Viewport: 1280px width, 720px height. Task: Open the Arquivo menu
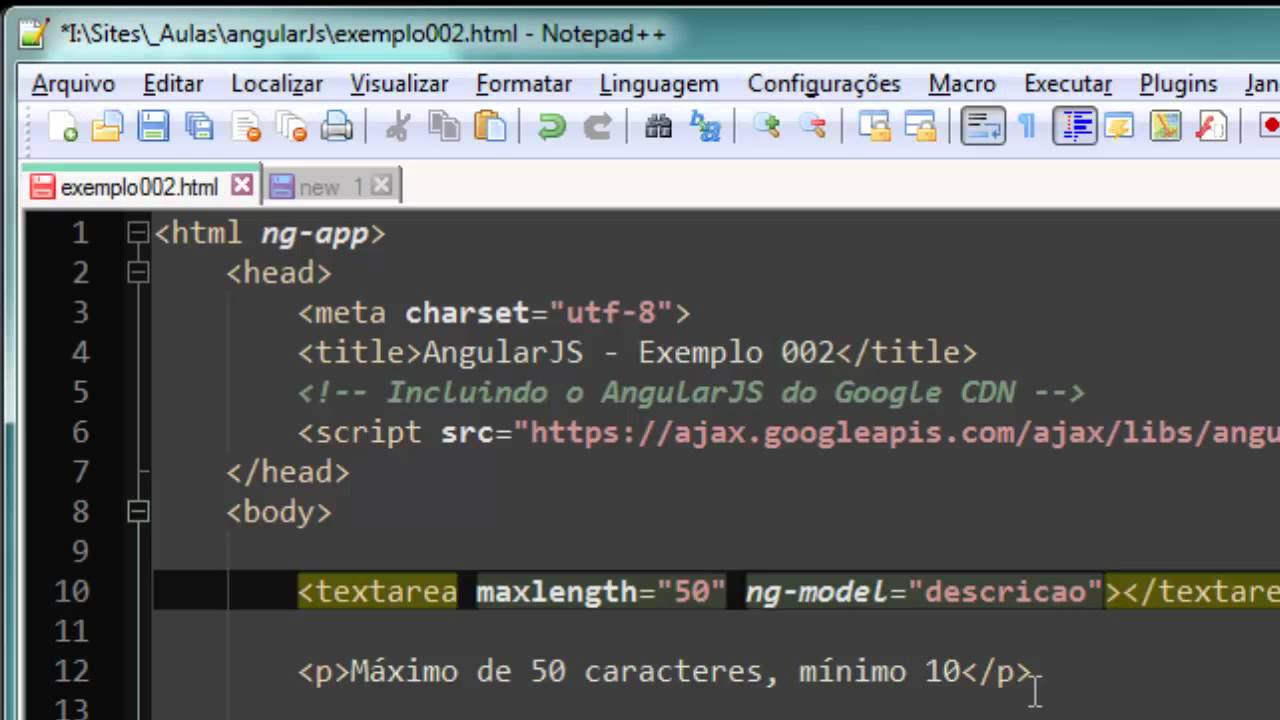point(73,84)
